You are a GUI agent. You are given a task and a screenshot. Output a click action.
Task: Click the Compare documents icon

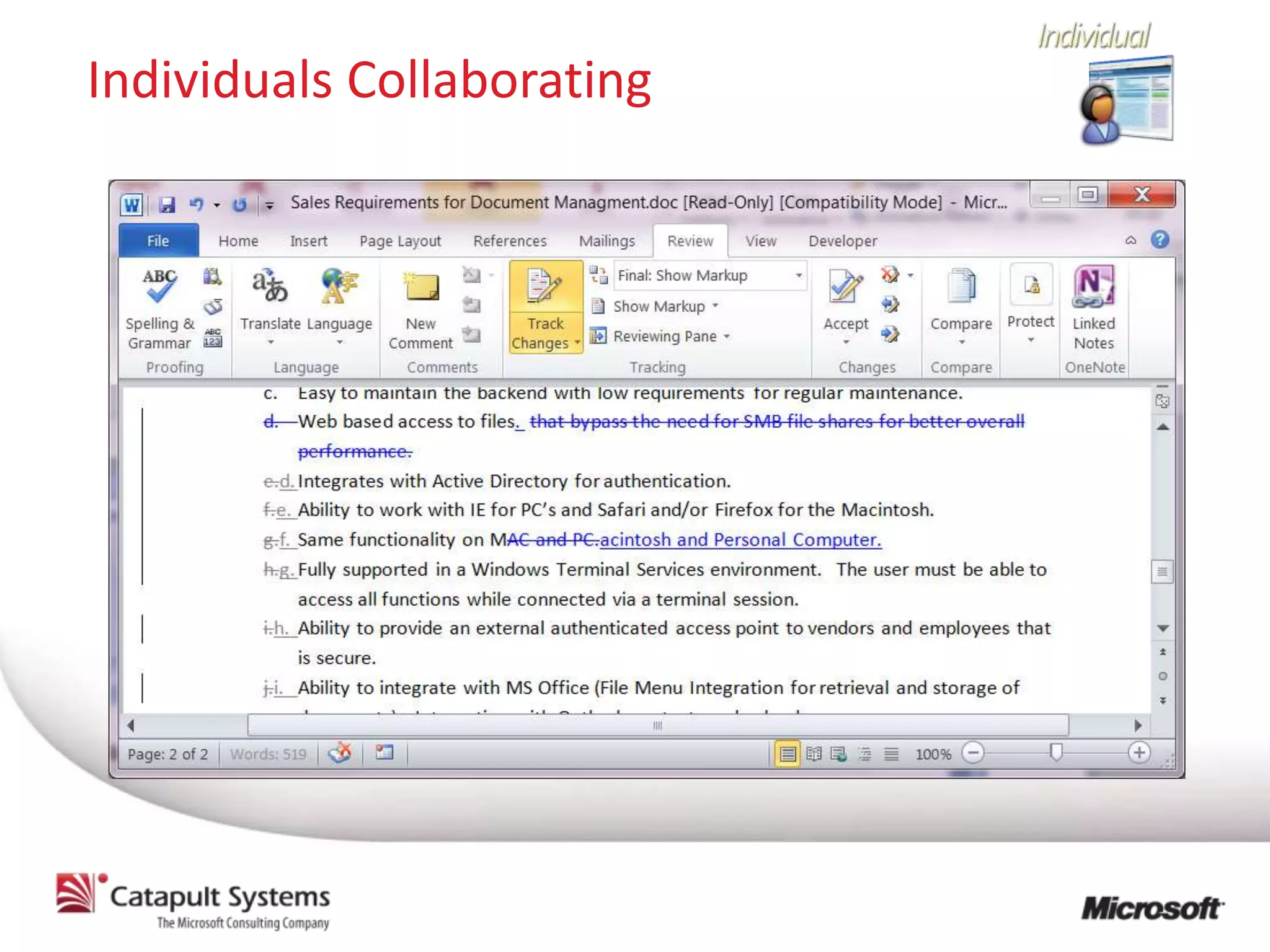tap(961, 286)
